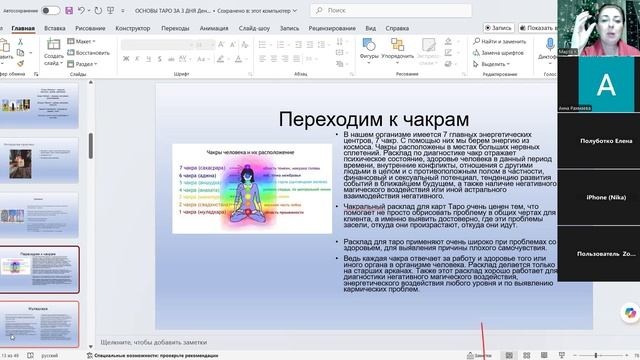Open the Вставка tab
Viewport: 640px width, 360px height.
(x=55, y=28)
